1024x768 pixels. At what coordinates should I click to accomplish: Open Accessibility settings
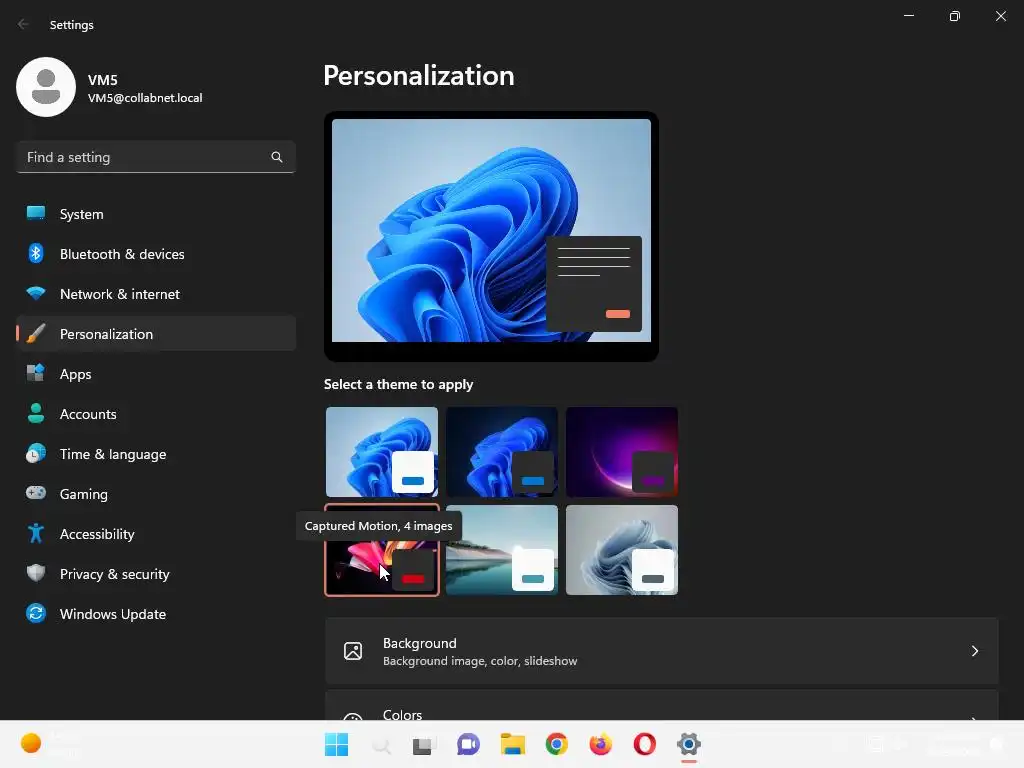point(155,534)
